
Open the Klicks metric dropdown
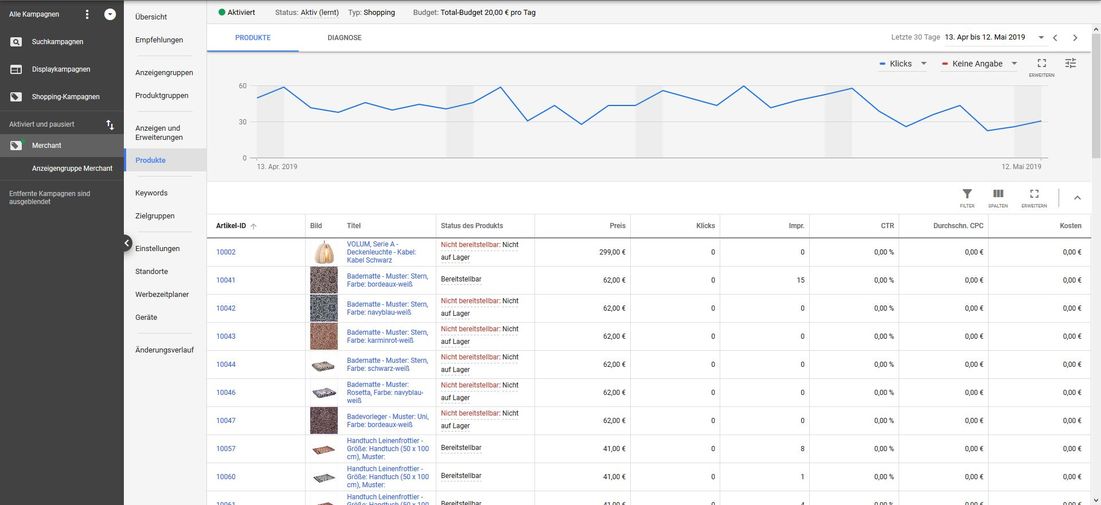903,63
